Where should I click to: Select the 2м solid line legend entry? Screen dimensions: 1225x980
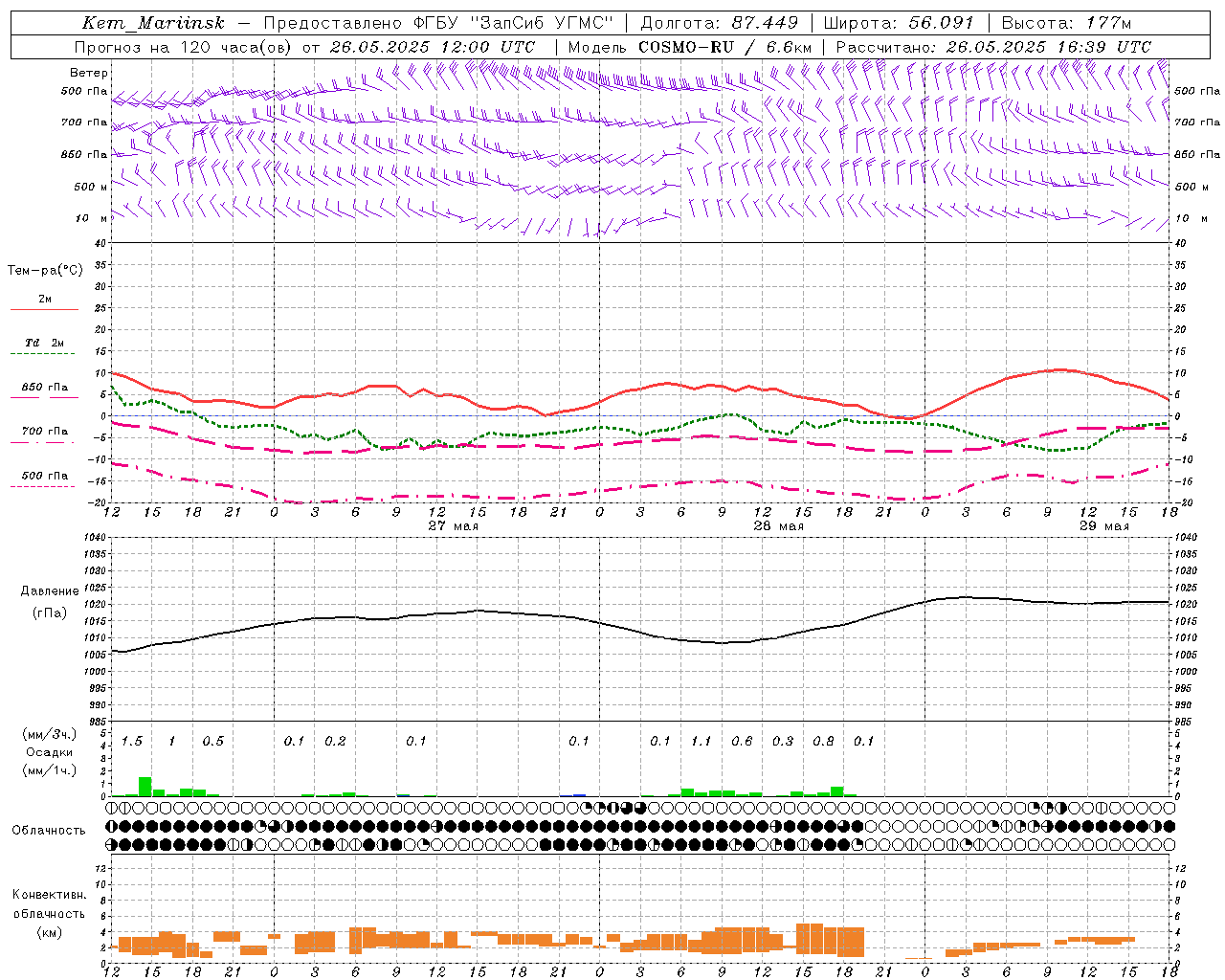pos(45,303)
